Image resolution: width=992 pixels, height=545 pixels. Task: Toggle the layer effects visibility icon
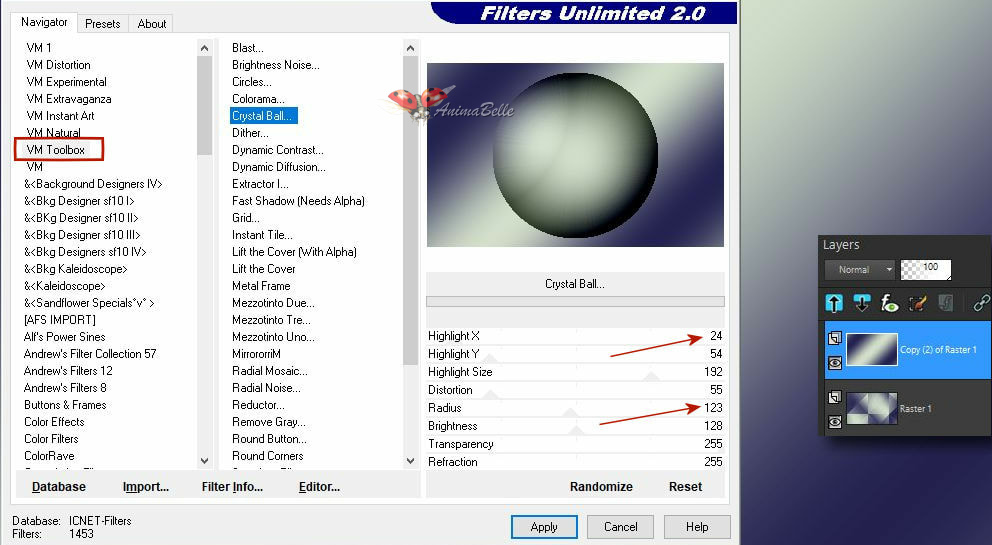point(890,303)
